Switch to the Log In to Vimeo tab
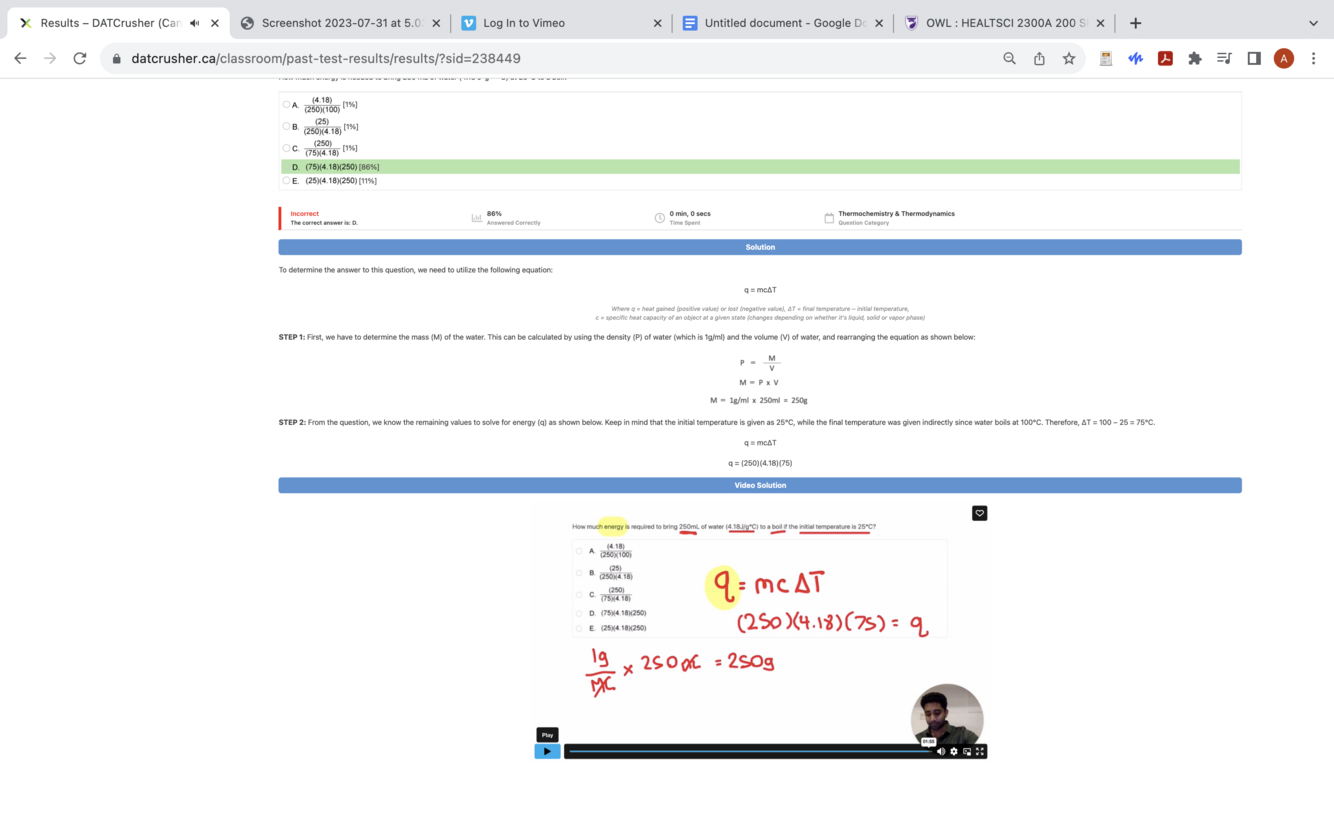Image resolution: width=1334 pixels, height=834 pixels. (x=560, y=23)
